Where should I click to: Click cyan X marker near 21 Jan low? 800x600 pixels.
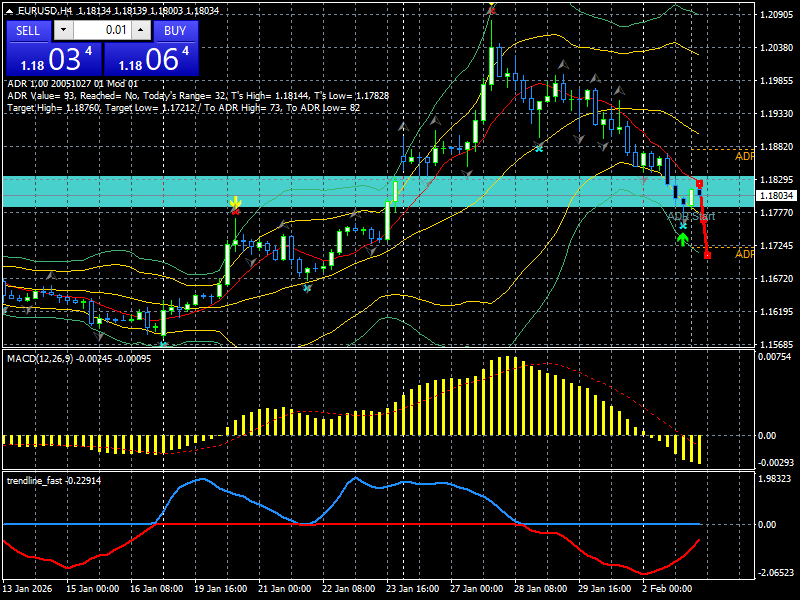(x=307, y=288)
